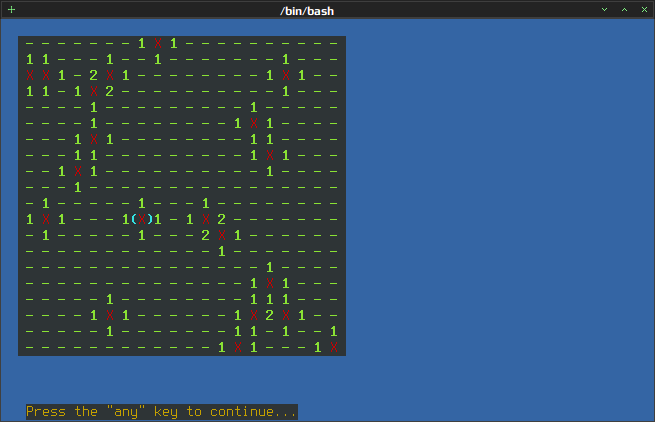Viewport: 655px width, 422px height.
Task: Select the first of two adjacent red X mines at the left edge
Action: tap(30, 75)
